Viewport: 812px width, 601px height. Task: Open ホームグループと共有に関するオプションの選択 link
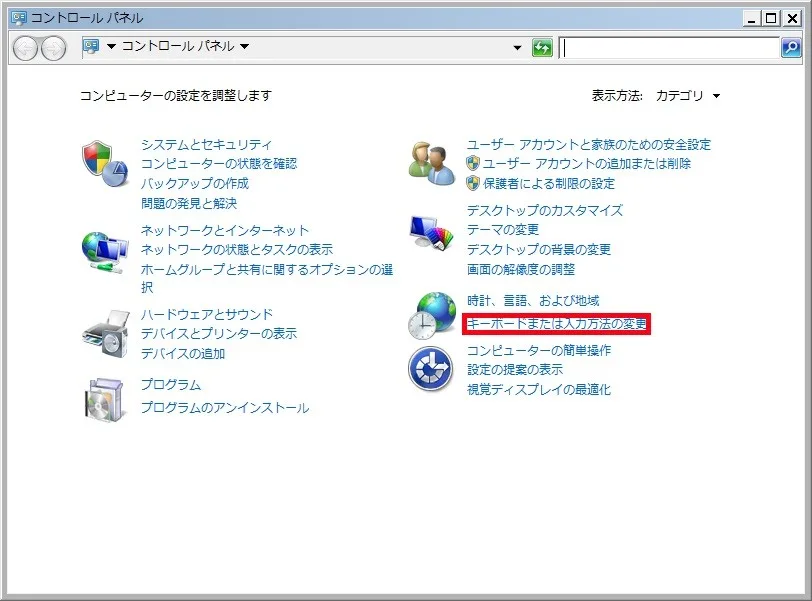[x=267, y=278]
